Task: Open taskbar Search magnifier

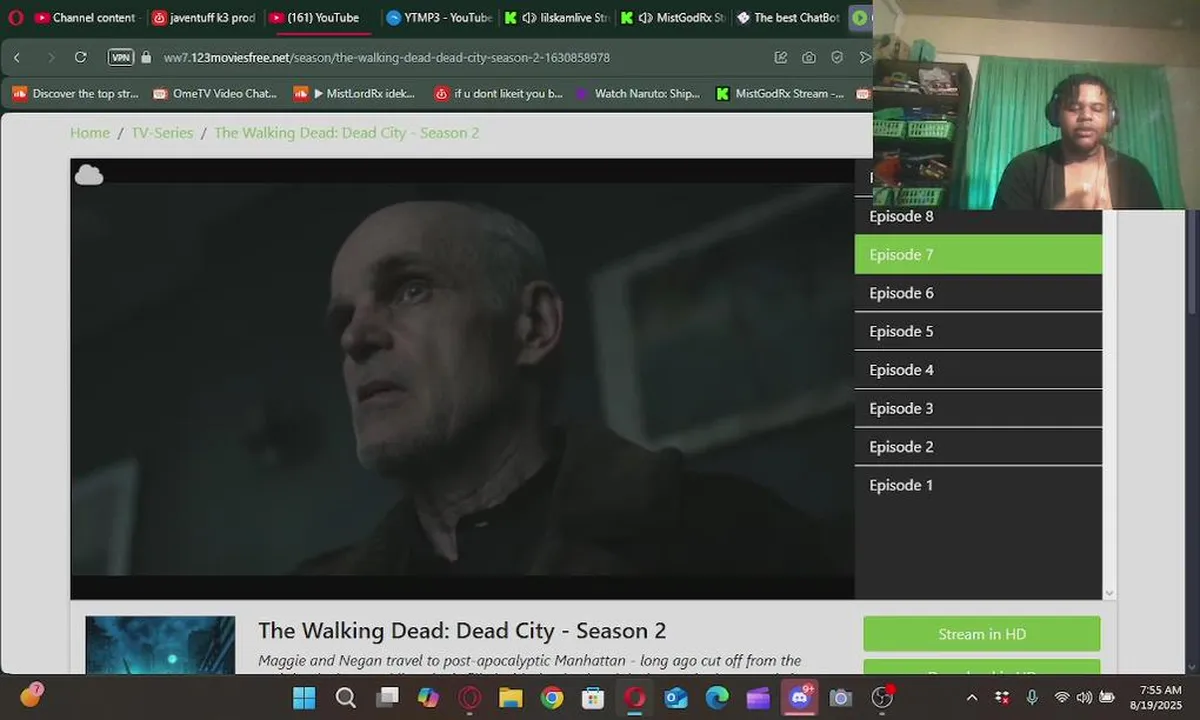Action: point(346,697)
